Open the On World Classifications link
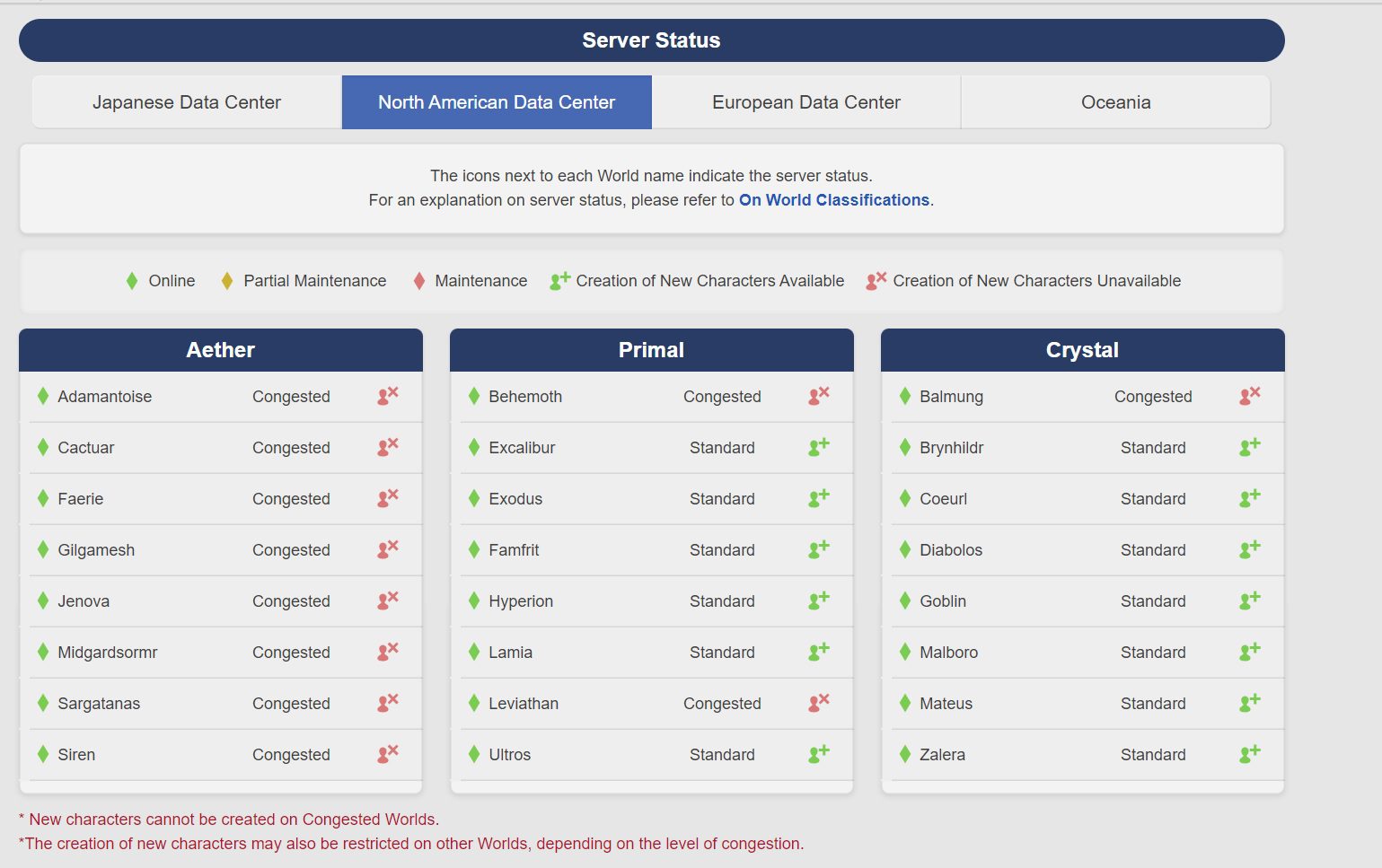Image resolution: width=1382 pixels, height=868 pixels. (833, 199)
